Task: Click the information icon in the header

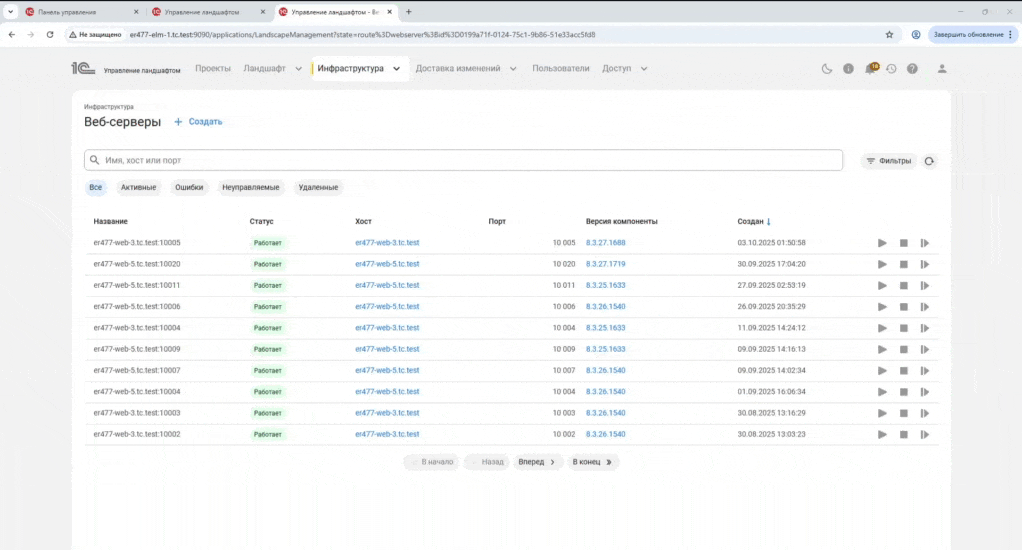Action: point(848,69)
